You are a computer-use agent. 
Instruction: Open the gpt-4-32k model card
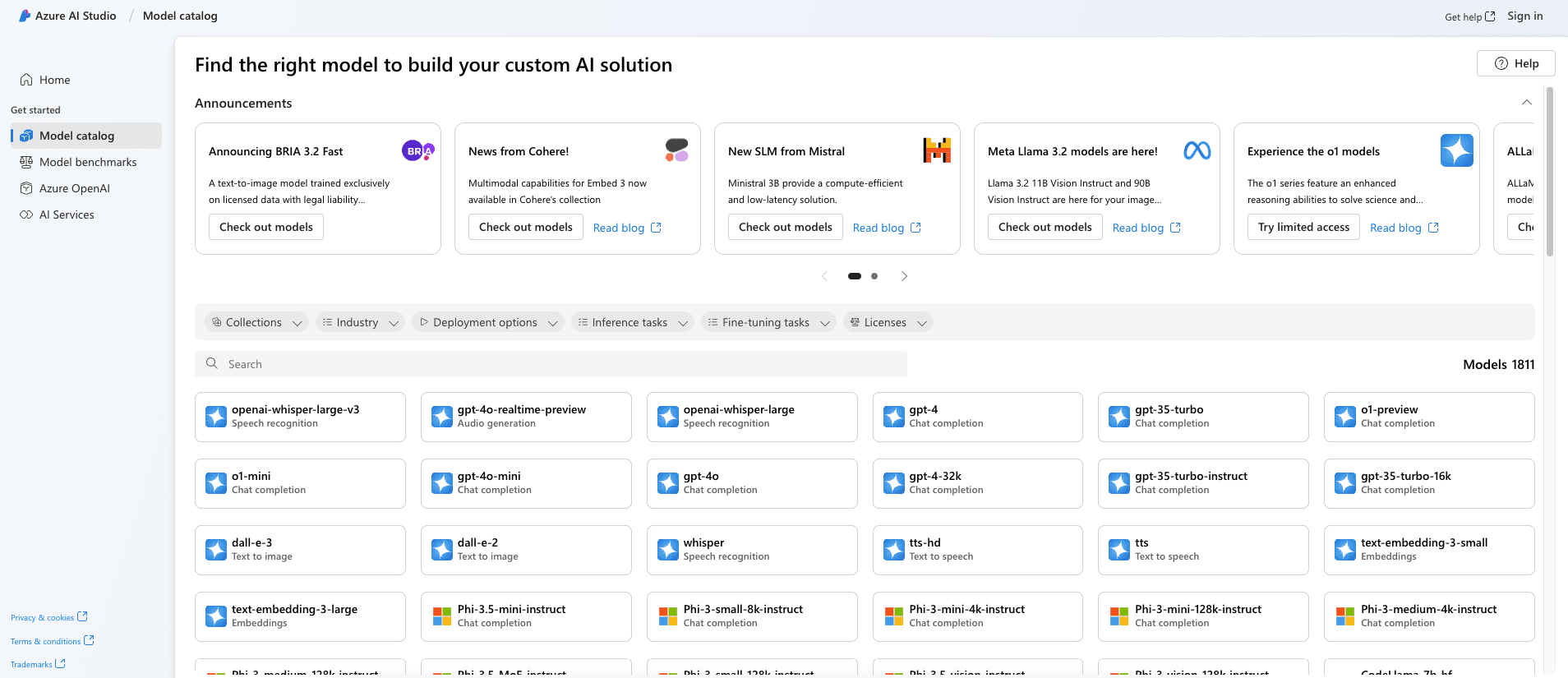[x=978, y=483]
